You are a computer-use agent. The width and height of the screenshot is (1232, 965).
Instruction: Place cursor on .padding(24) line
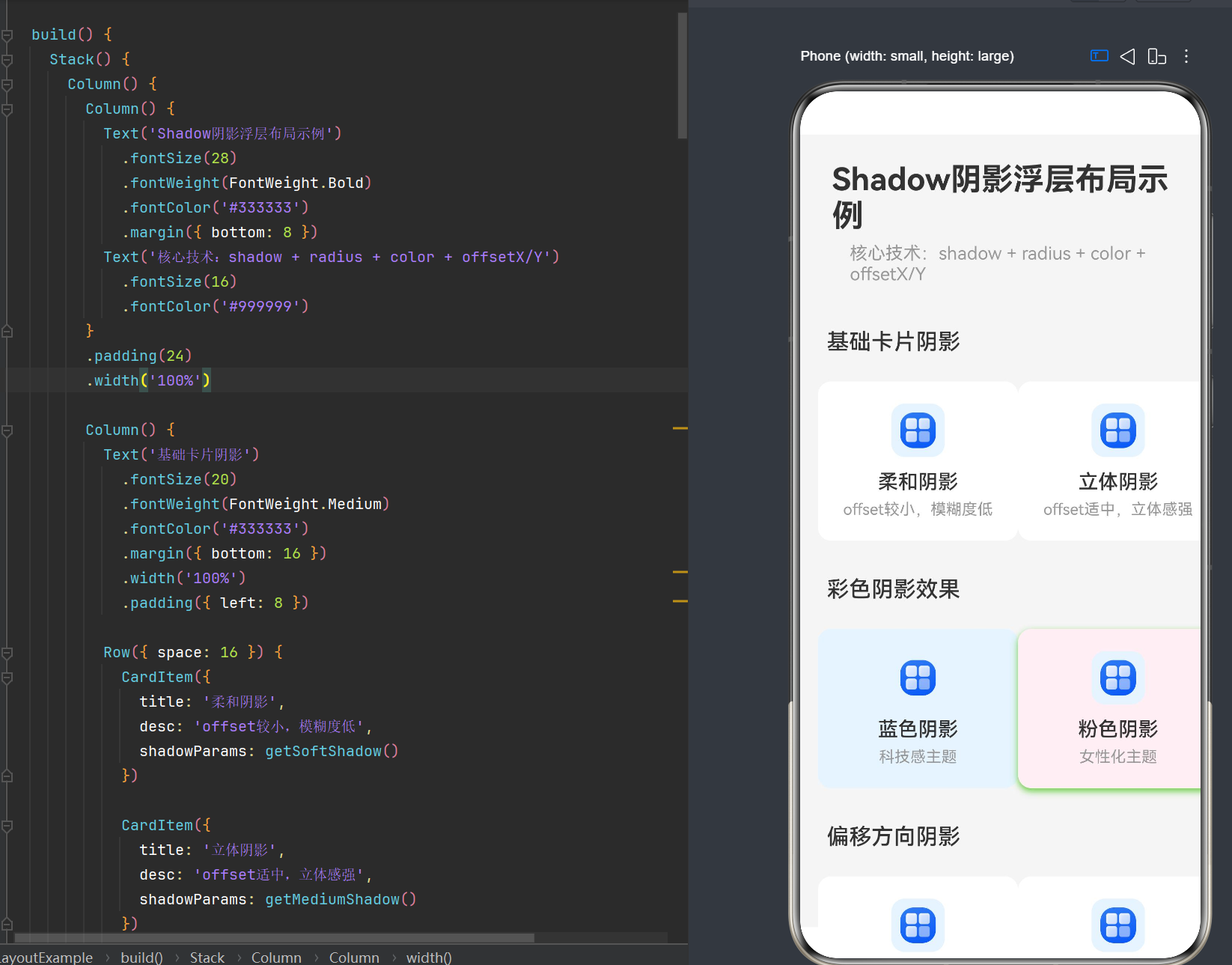139,356
